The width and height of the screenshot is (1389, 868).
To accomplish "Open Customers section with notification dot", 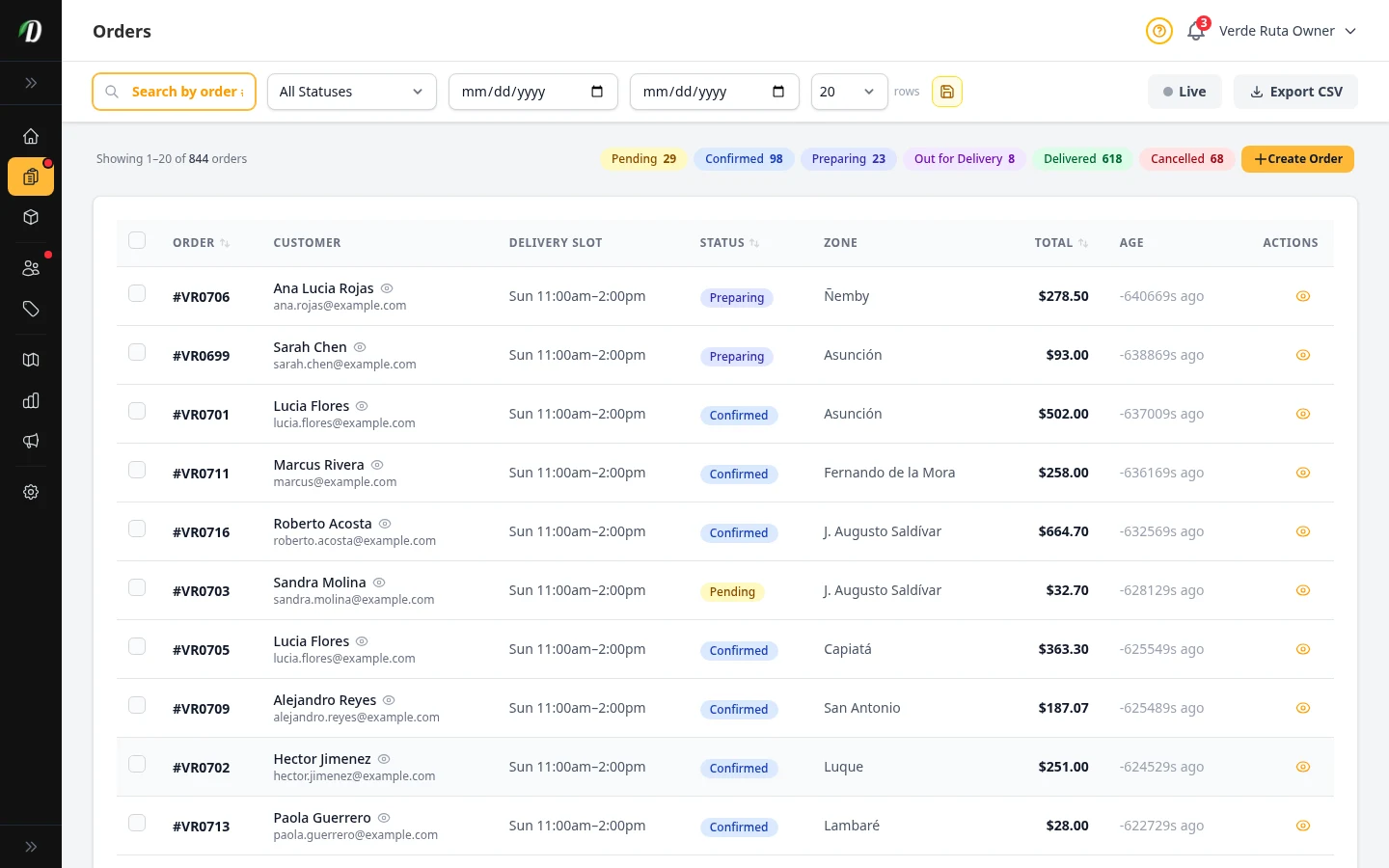I will click(x=31, y=268).
